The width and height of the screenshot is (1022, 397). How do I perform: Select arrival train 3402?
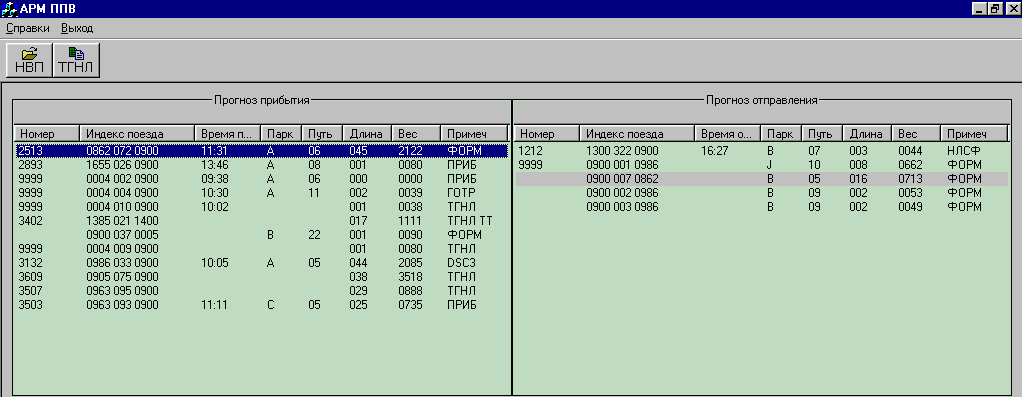[261, 221]
